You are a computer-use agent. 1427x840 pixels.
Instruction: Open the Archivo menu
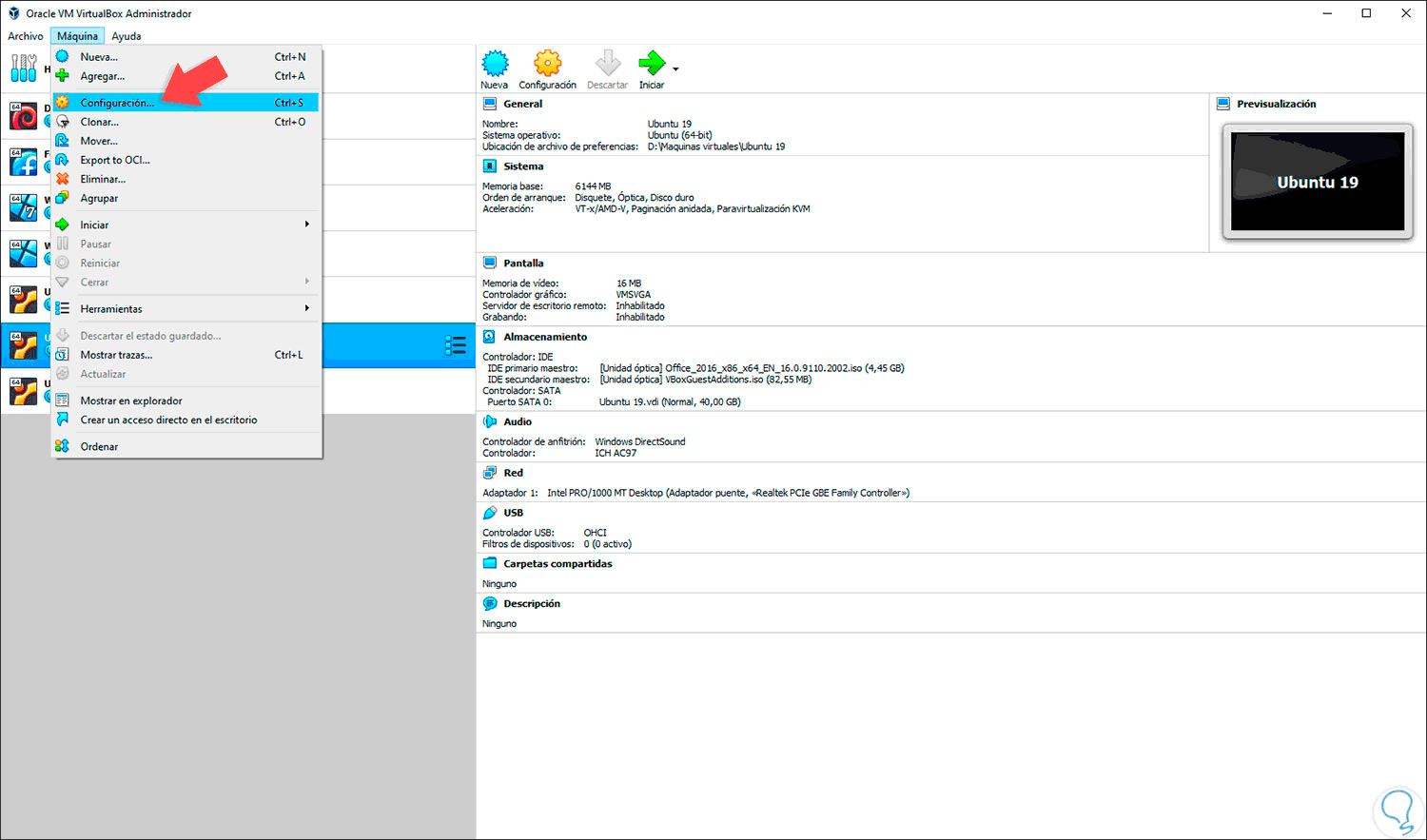click(26, 36)
